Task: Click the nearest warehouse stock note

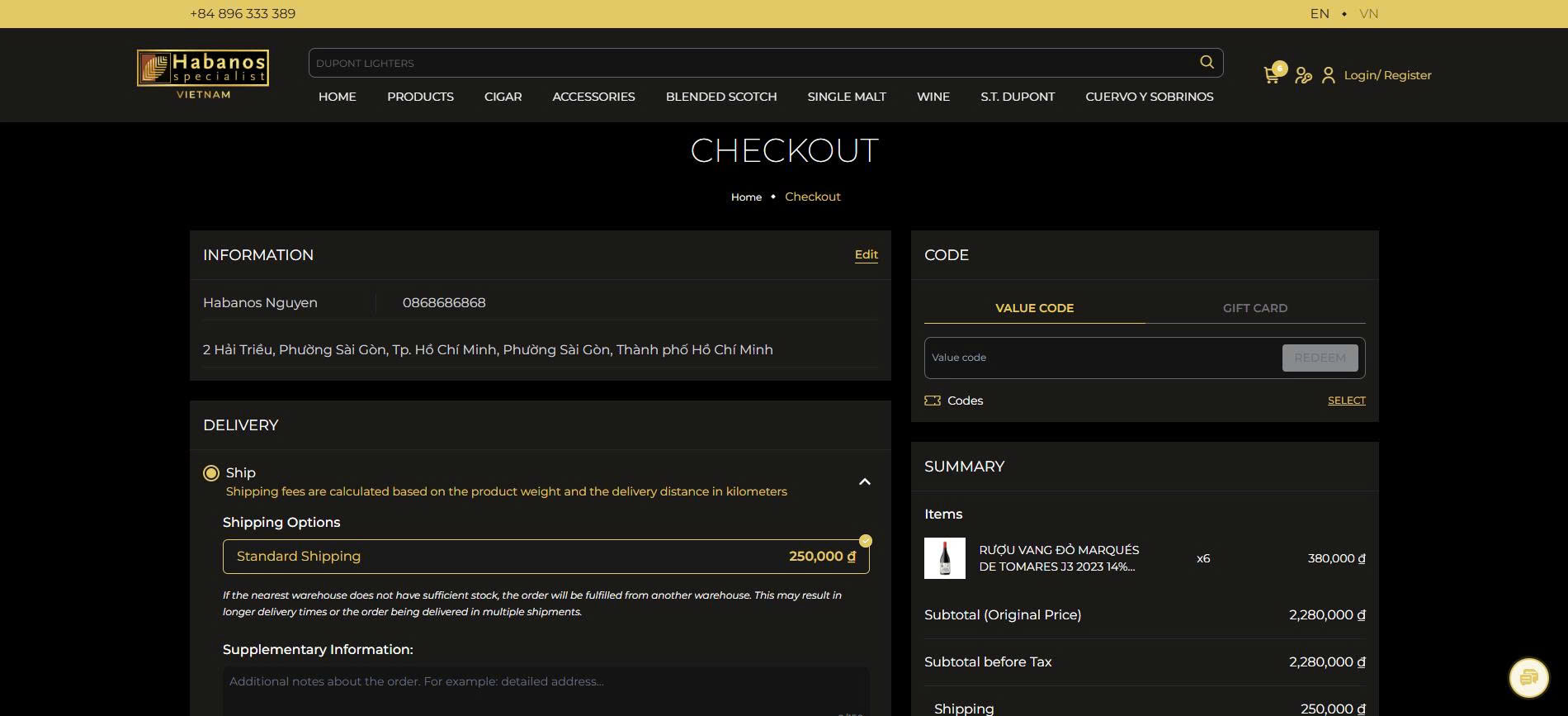Action: (532, 604)
